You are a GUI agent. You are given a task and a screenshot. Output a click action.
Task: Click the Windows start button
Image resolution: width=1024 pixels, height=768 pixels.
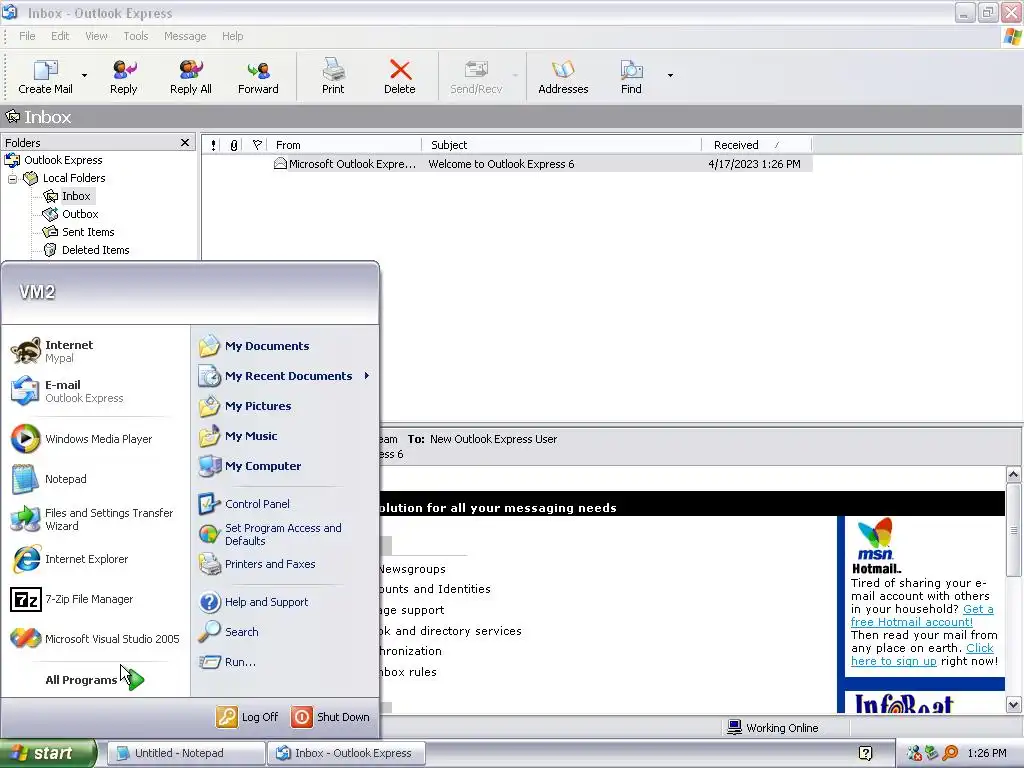pyautogui.click(x=48, y=753)
